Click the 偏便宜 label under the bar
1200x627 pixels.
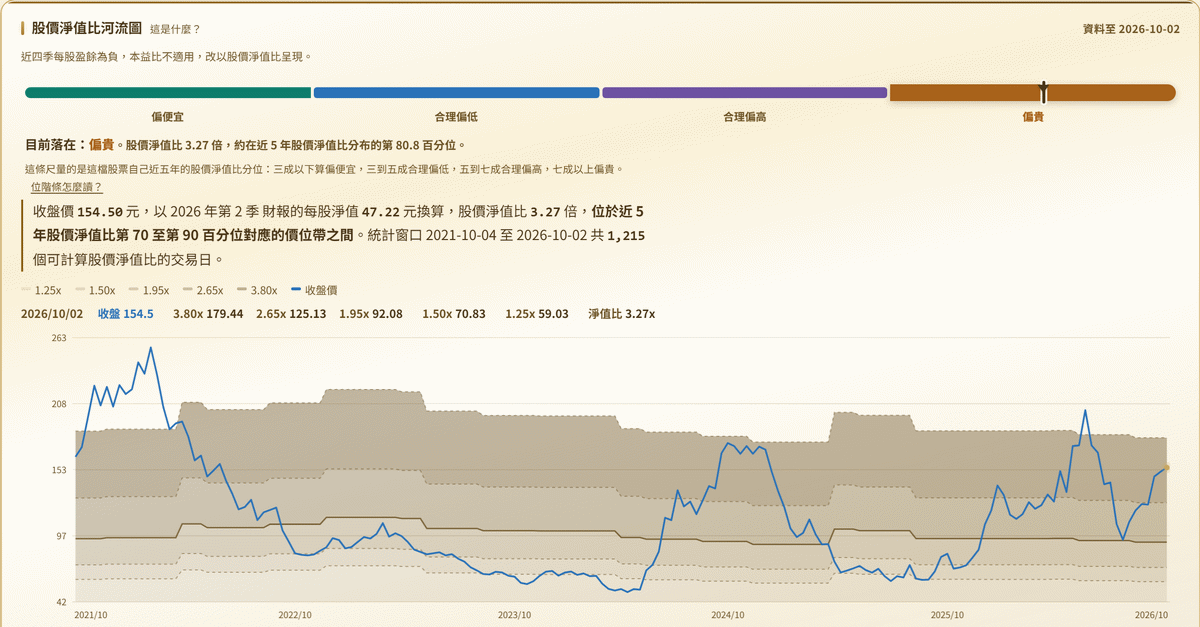pos(168,117)
